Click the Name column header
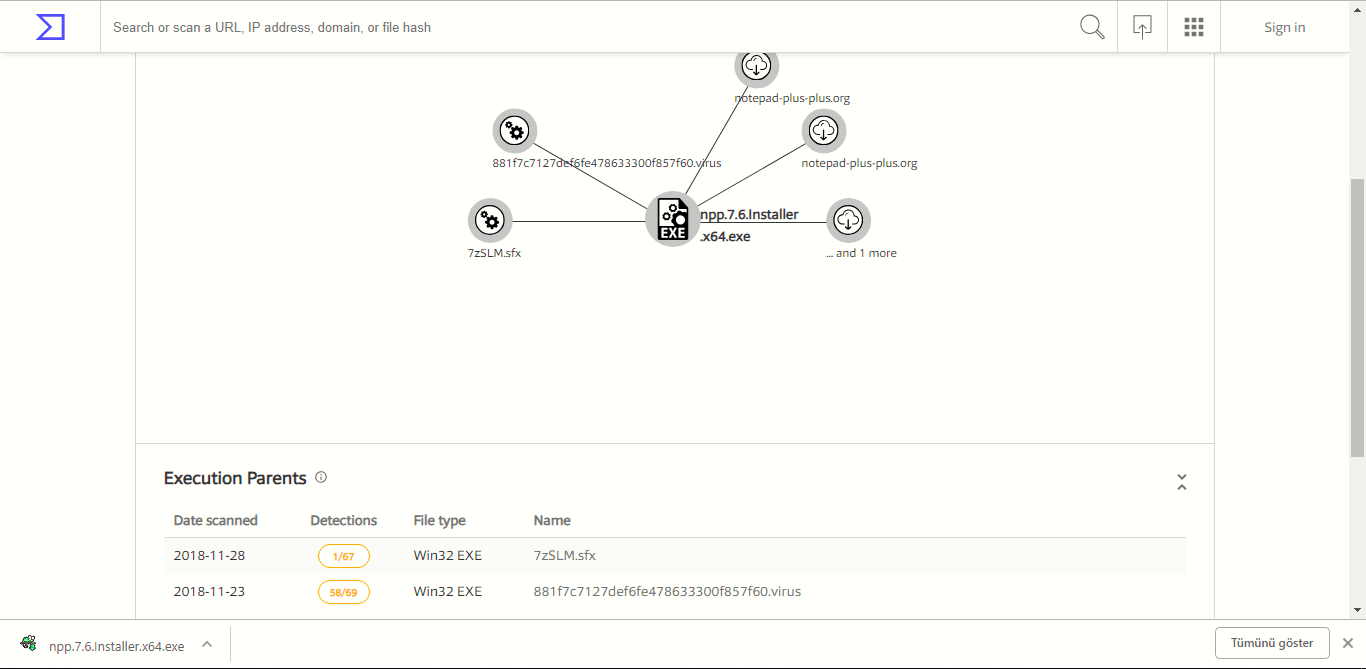Screen dimensions: 1366x669 click(x=552, y=520)
